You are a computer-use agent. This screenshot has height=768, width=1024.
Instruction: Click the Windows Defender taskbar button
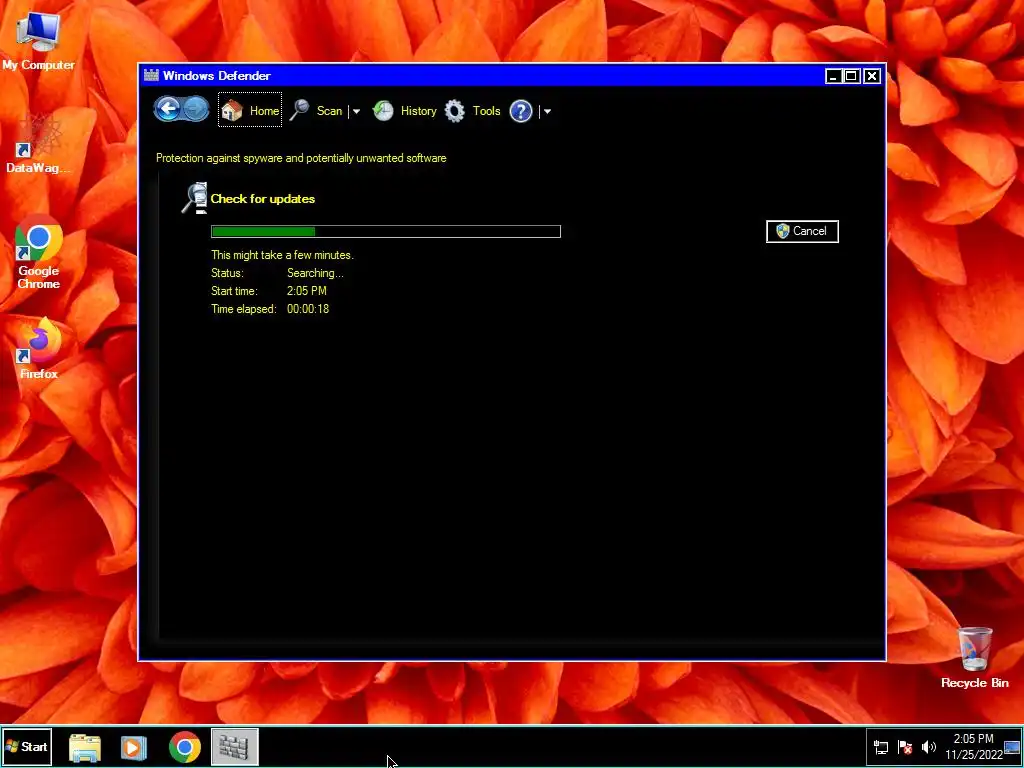[234, 746]
